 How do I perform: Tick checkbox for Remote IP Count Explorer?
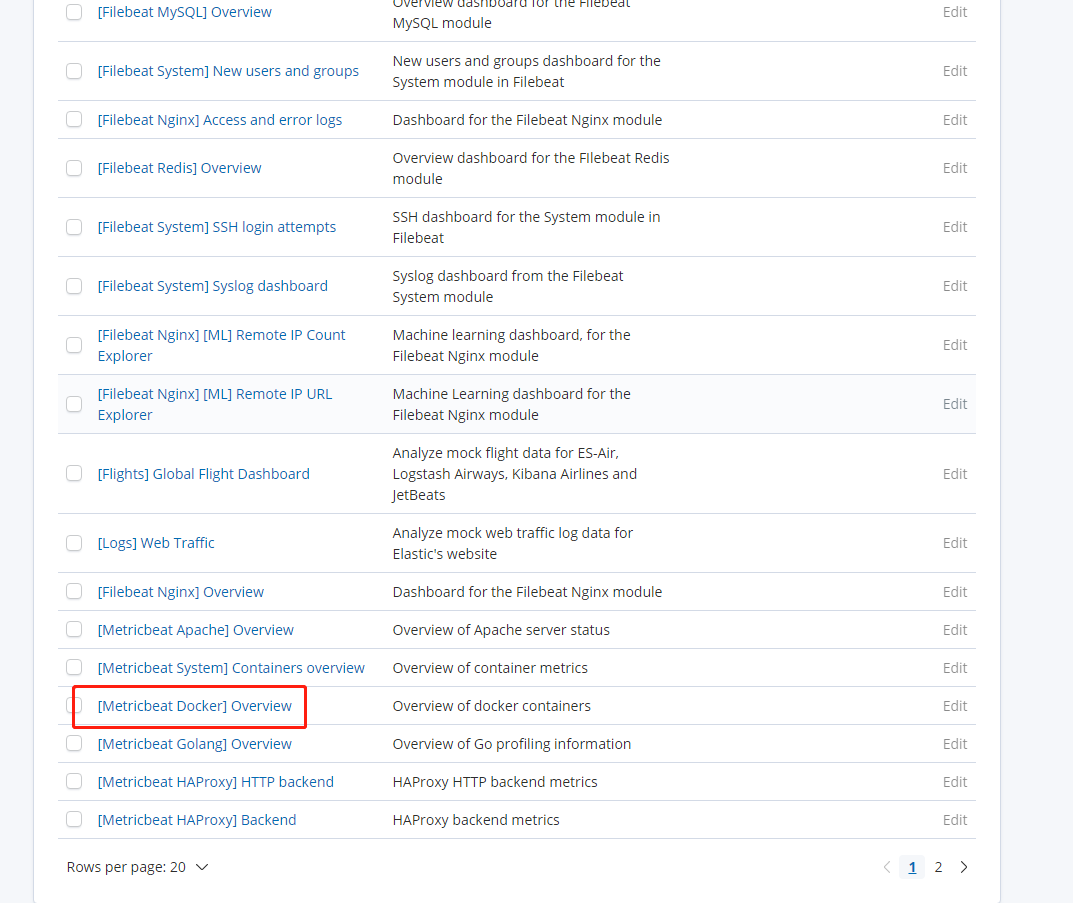point(74,345)
